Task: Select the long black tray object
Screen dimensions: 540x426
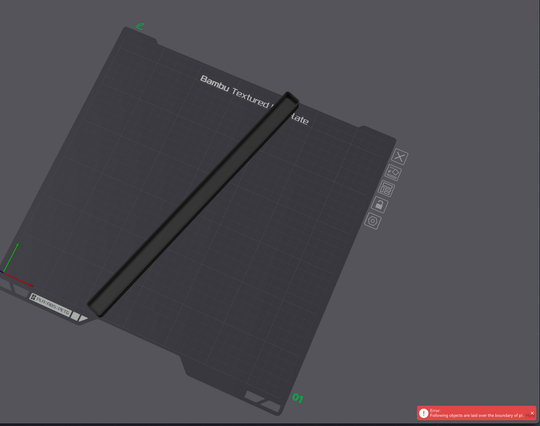Action: (x=193, y=204)
